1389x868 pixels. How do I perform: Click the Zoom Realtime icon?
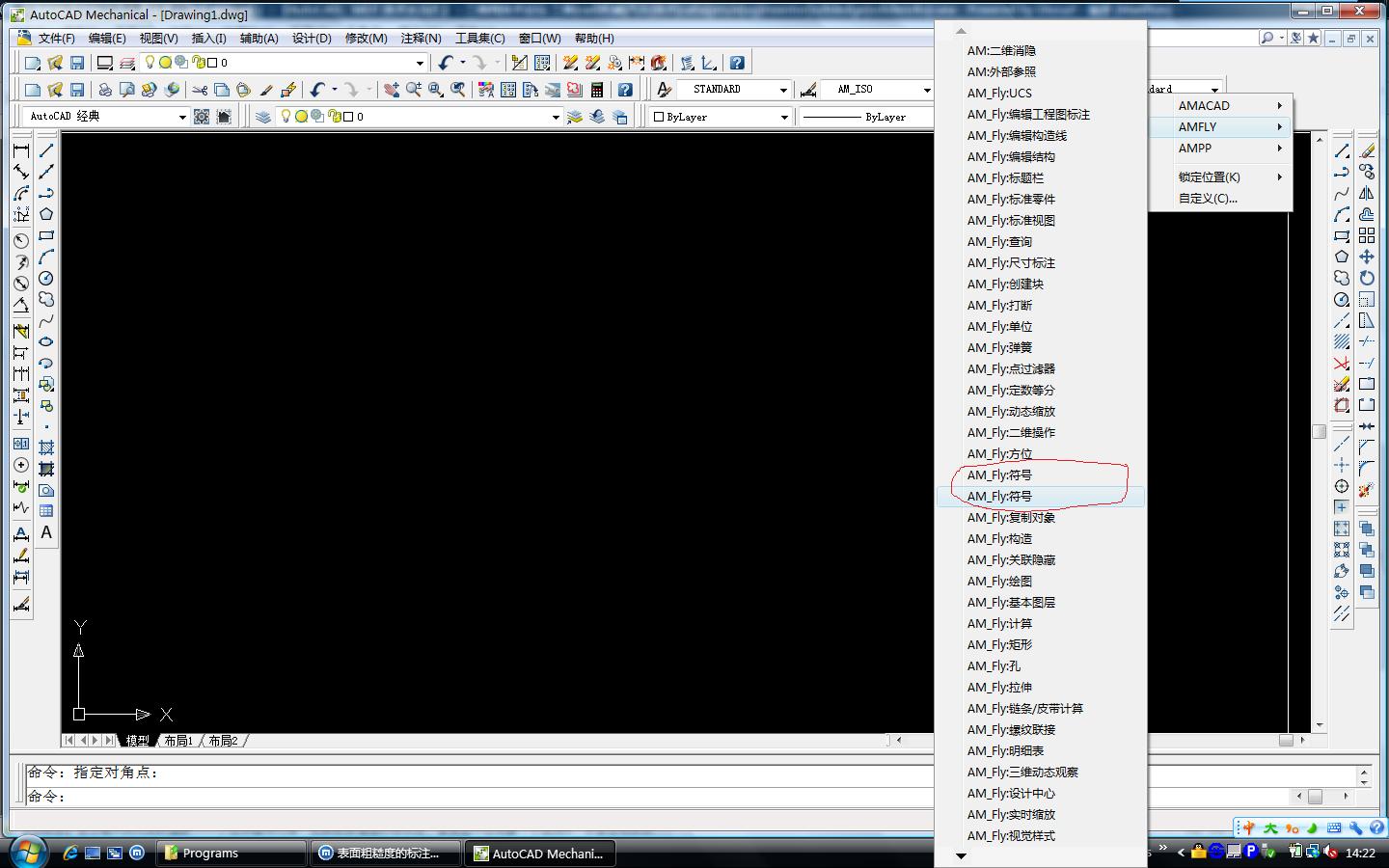[x=414, y=90]
